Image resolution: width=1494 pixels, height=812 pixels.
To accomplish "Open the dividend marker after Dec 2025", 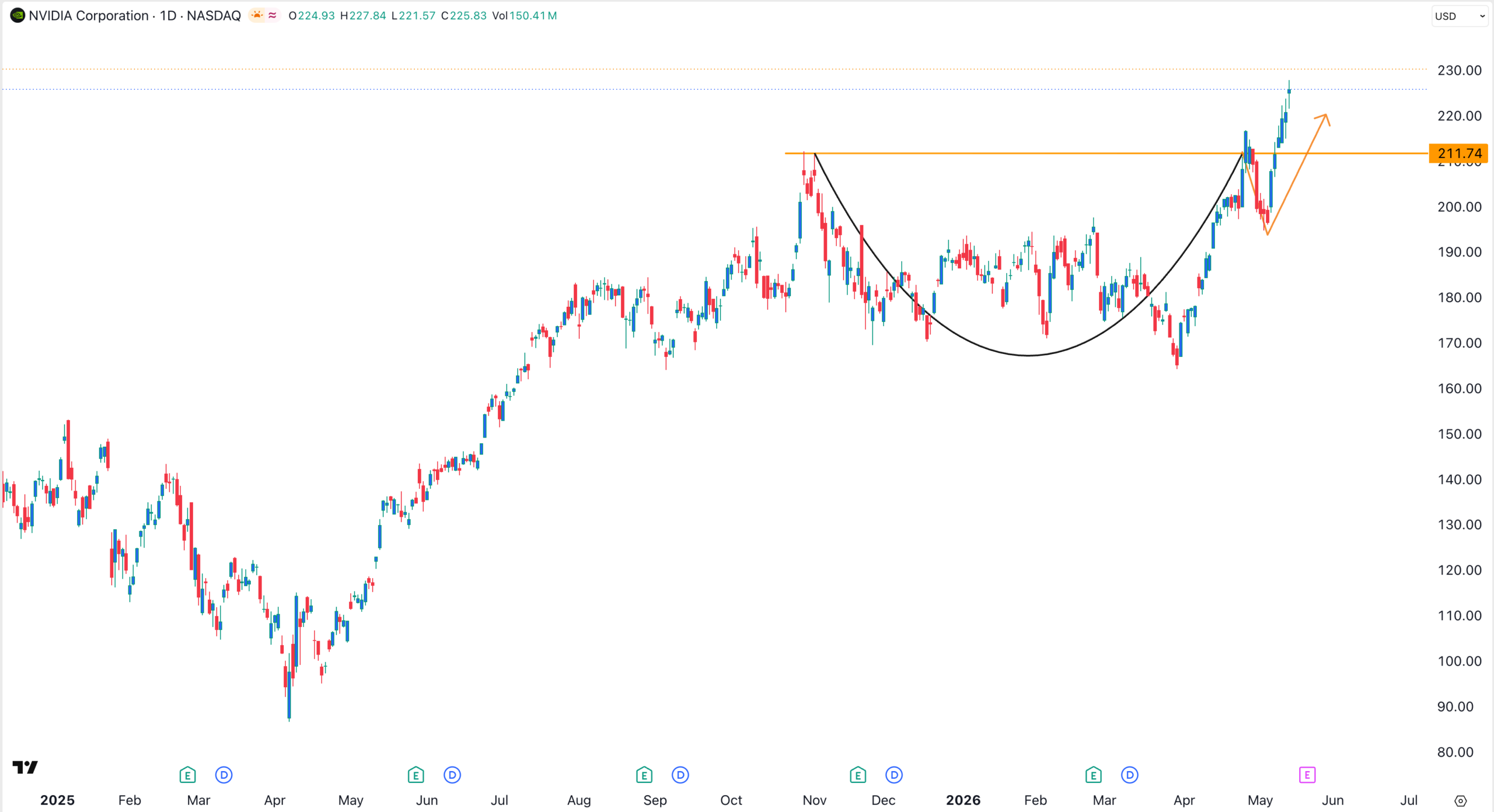I will tap(894, 775).
